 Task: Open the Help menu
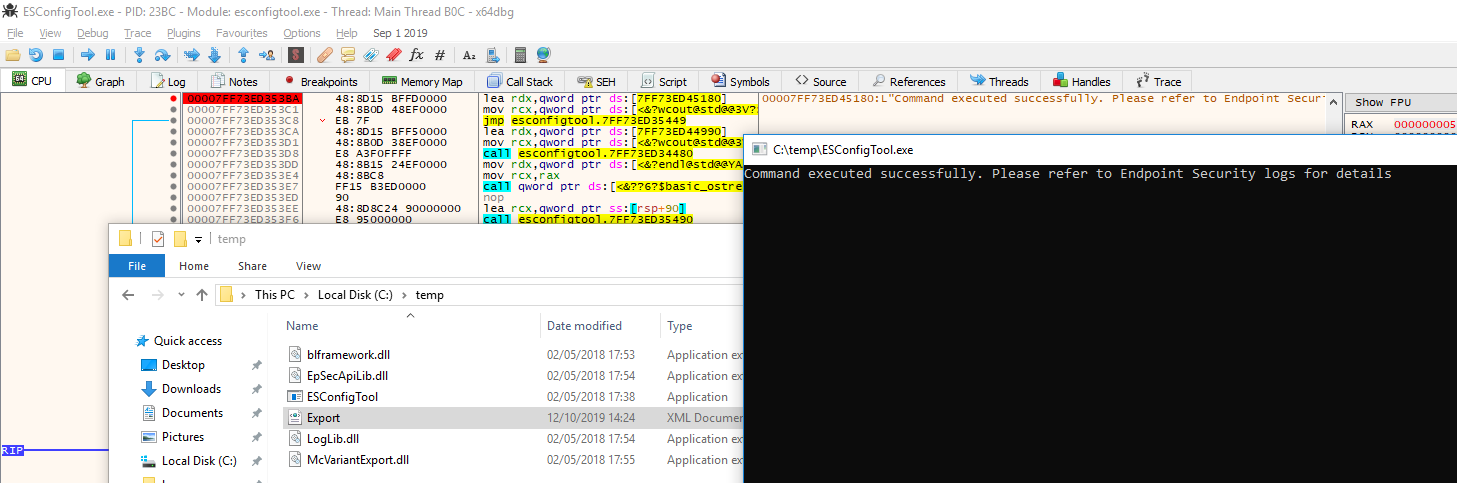[x=346, y=33]
